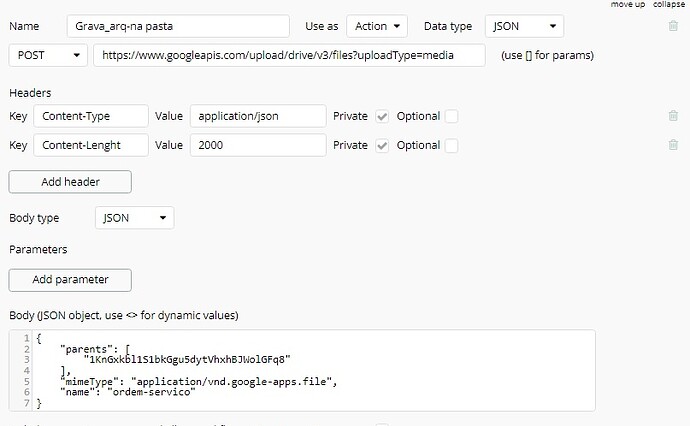This screenshot has width=690, height=426.
Task: Toggle Optional checkbox for Content-Lenght header
Action: pyautogui.click(x=451, y=146)
